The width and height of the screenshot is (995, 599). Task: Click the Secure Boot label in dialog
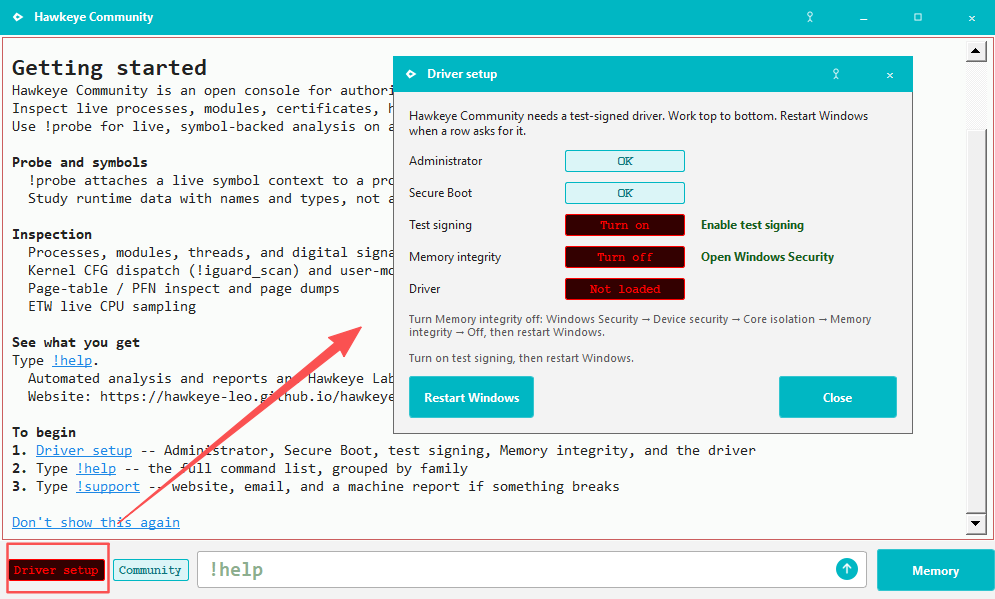[x=440, y=193]
